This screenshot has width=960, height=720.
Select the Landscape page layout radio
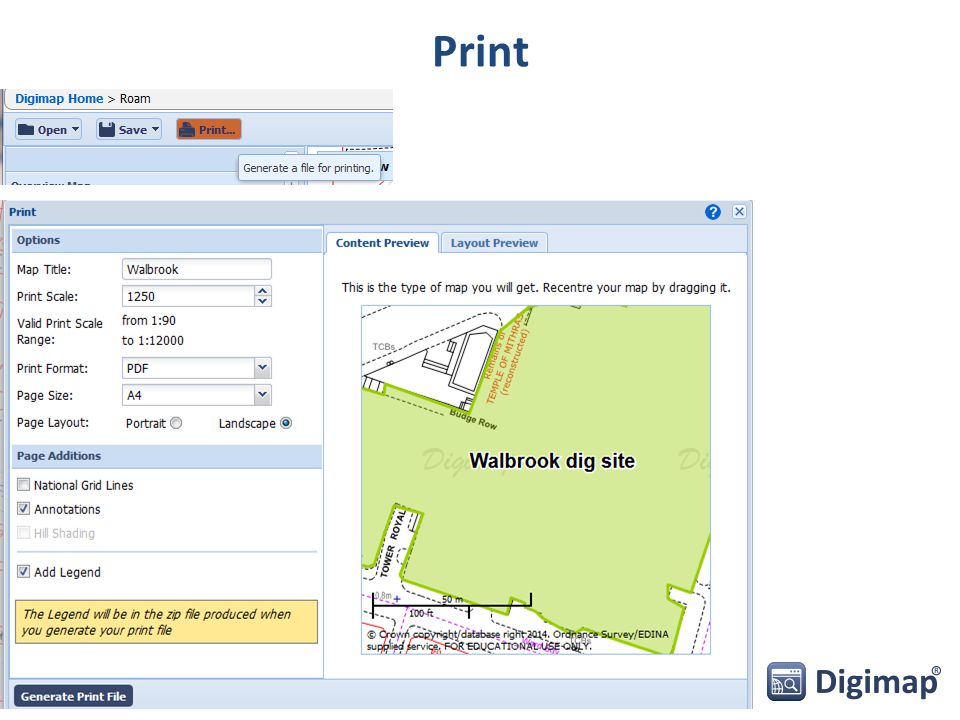point(286,423)
